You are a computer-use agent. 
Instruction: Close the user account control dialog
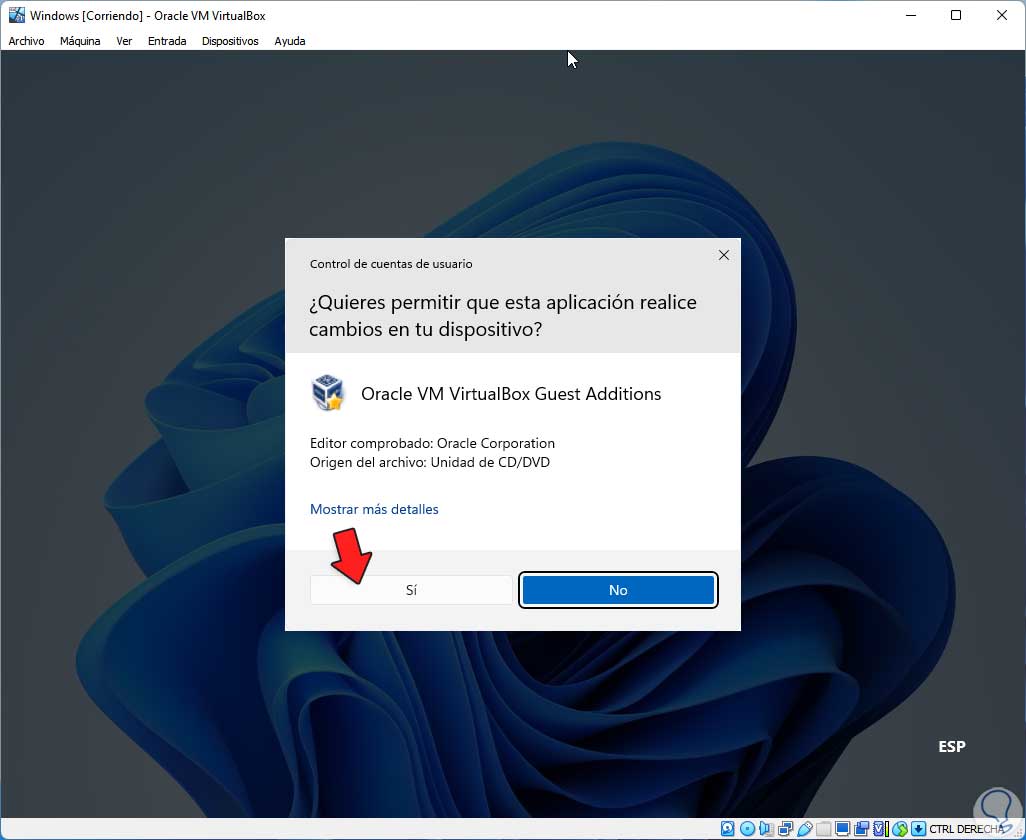pos(724,255)
